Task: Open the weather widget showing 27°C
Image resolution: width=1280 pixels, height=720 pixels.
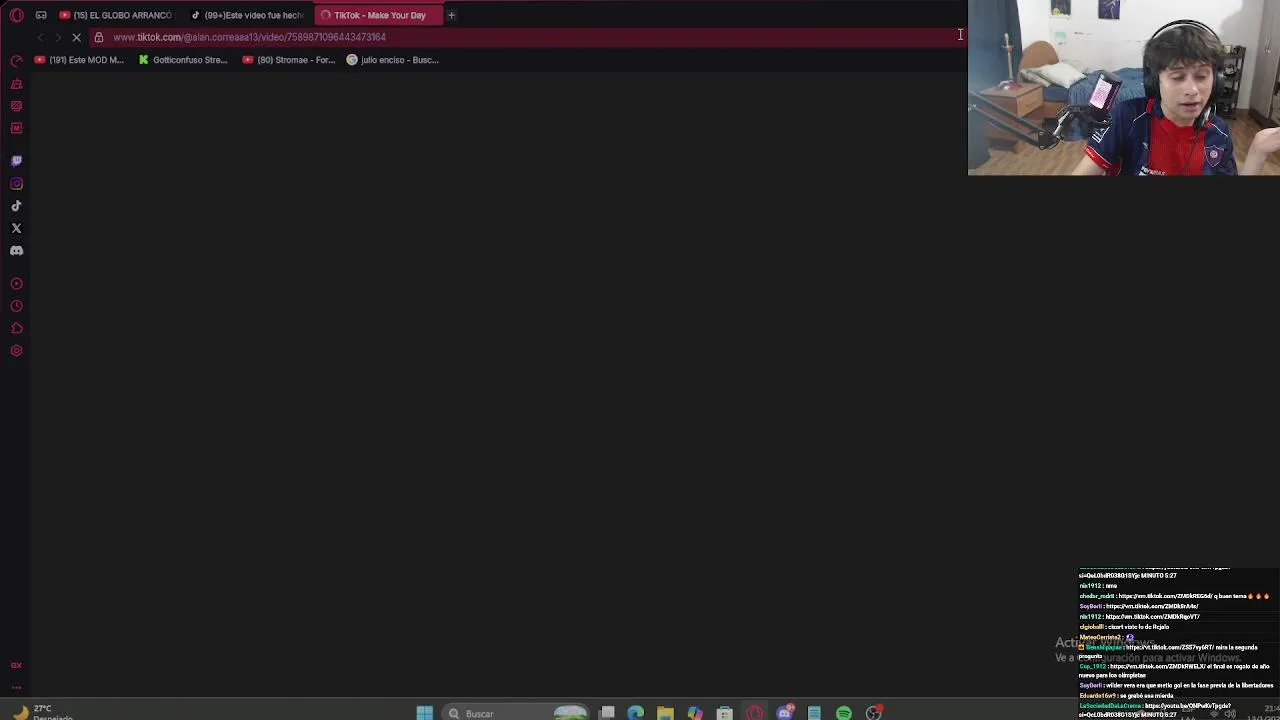Action: pyautogui.click(x=42, y=712)
